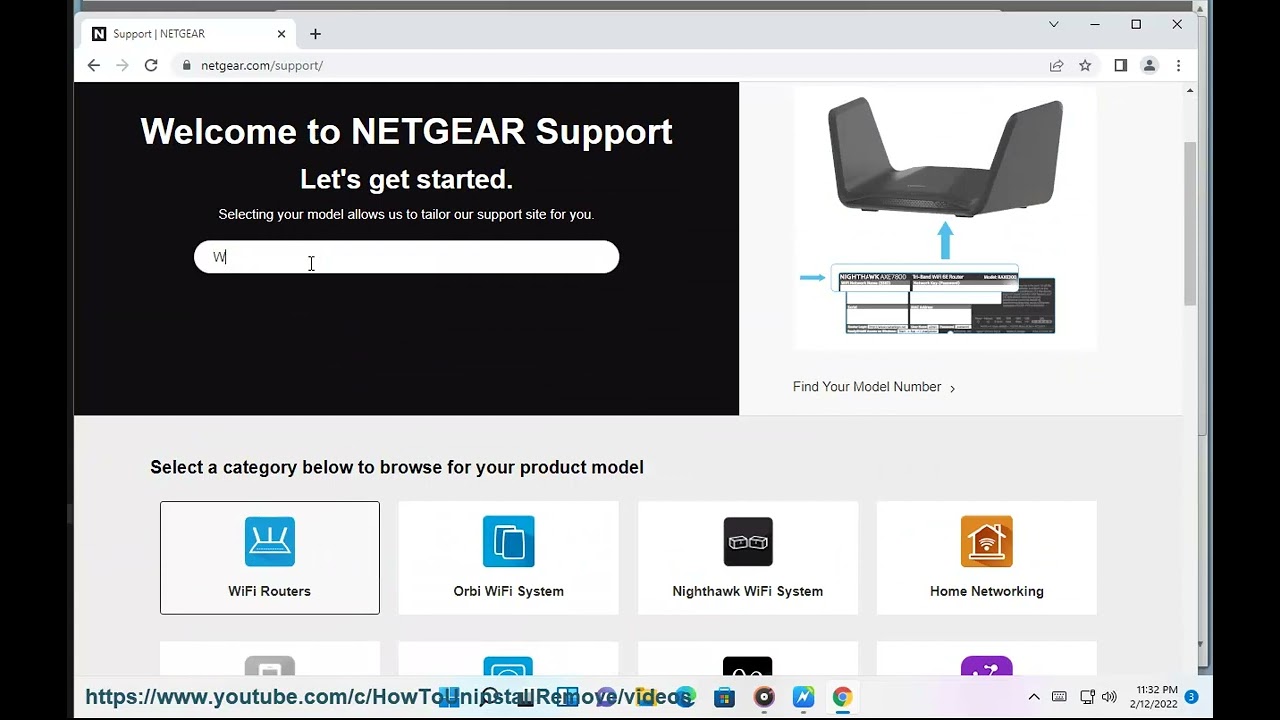Screen dimensions: 1280x720
Task: Click the 'Let's get started.' subheading
Action: pos(406,179)
